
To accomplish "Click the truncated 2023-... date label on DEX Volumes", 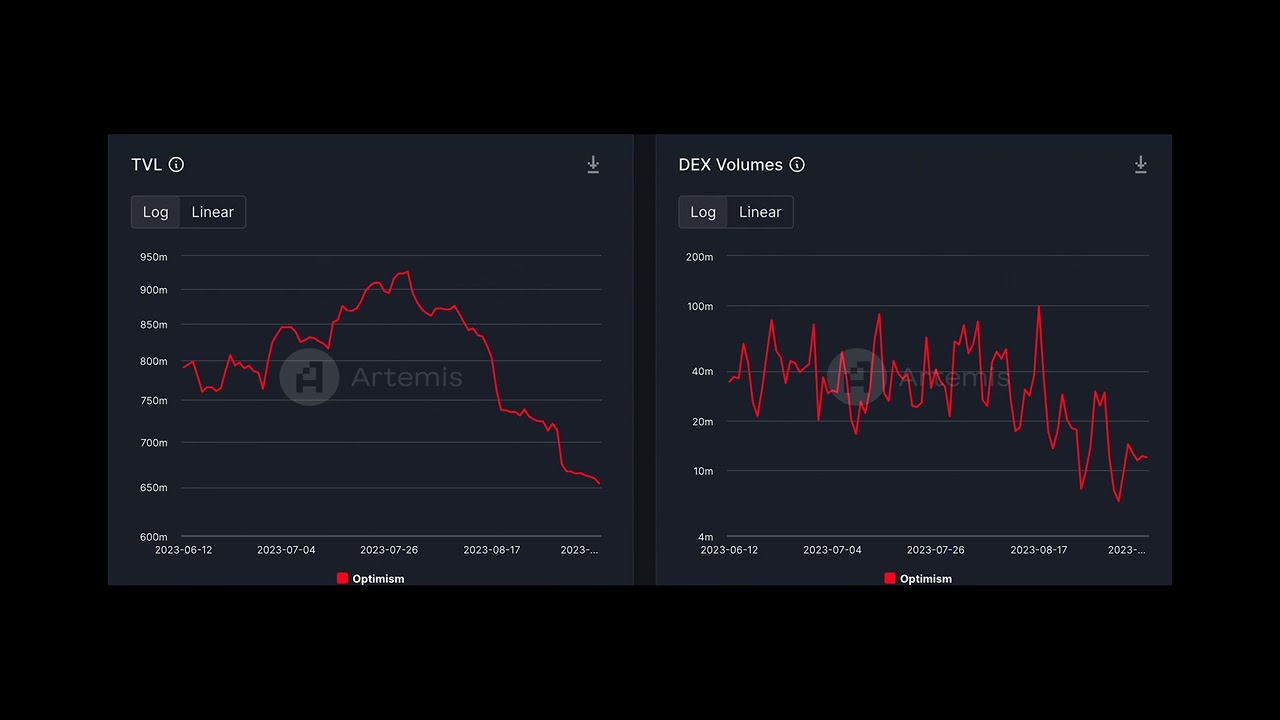I will pyautogui.click(x=1126, y=550).
